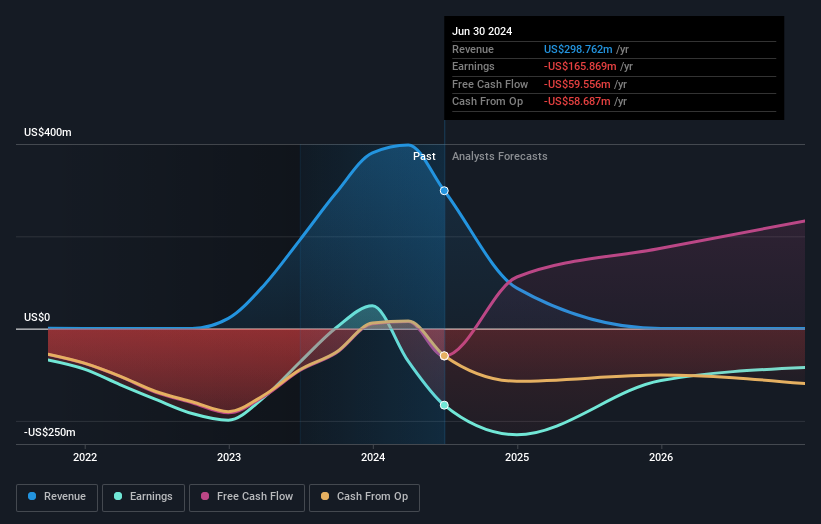The width and height of the screenshot is (821, 524).
Task: Click the -US$58.687m cash from op value
Action: coord(577,102)
